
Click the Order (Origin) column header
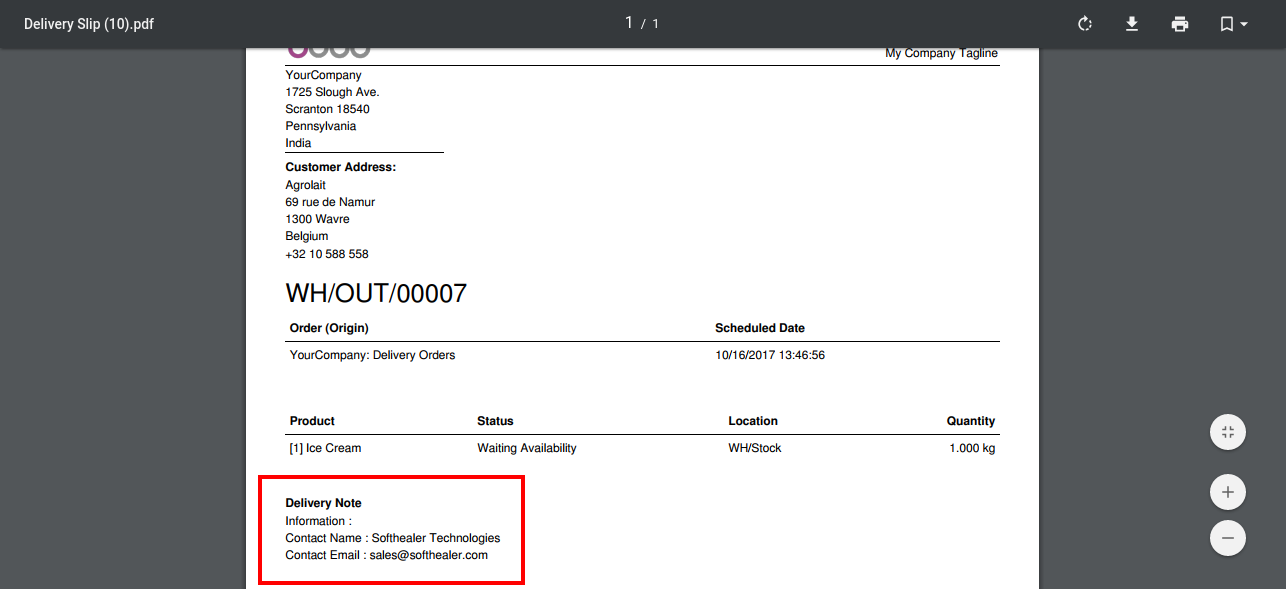coord(329,328)
